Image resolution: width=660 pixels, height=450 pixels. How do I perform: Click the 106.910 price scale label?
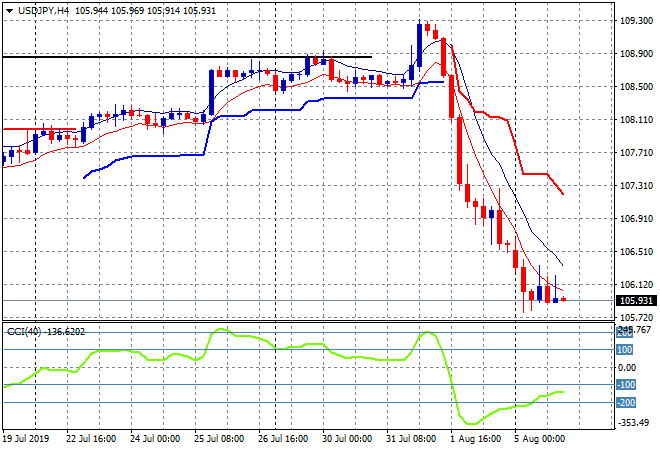(x=636, y=218)
